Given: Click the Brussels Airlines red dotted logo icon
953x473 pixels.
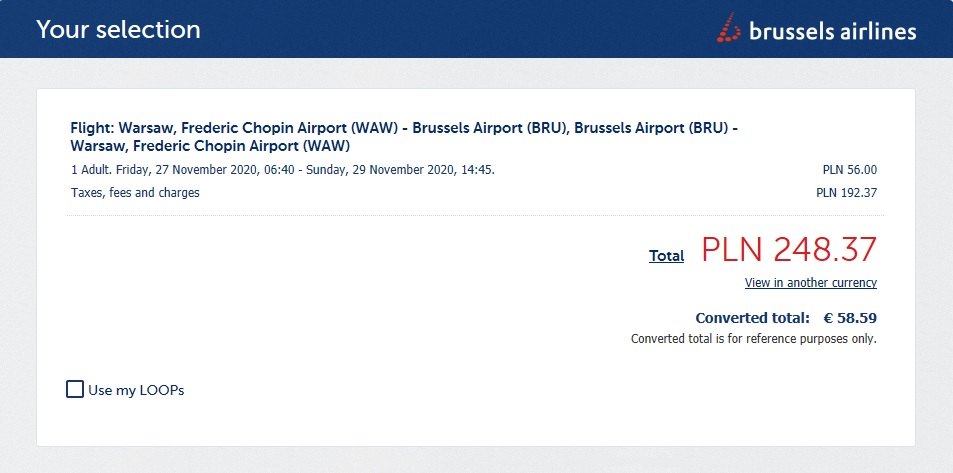Looking at the screenshot, I should click(729, 27).
